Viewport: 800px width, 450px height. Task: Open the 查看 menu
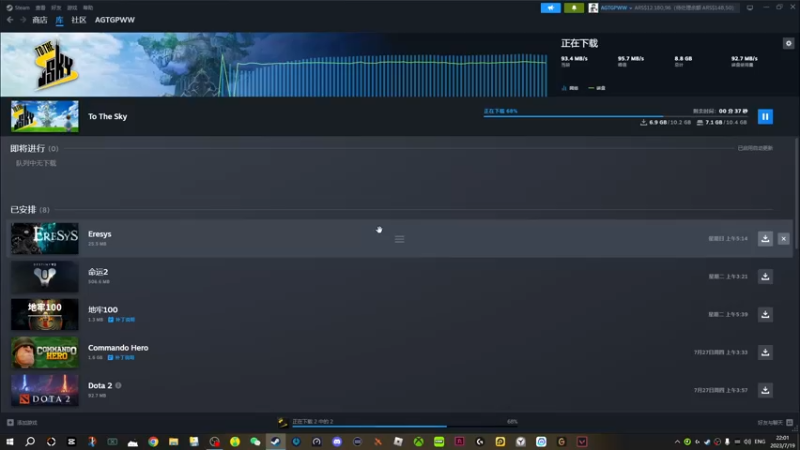point(40,8)
